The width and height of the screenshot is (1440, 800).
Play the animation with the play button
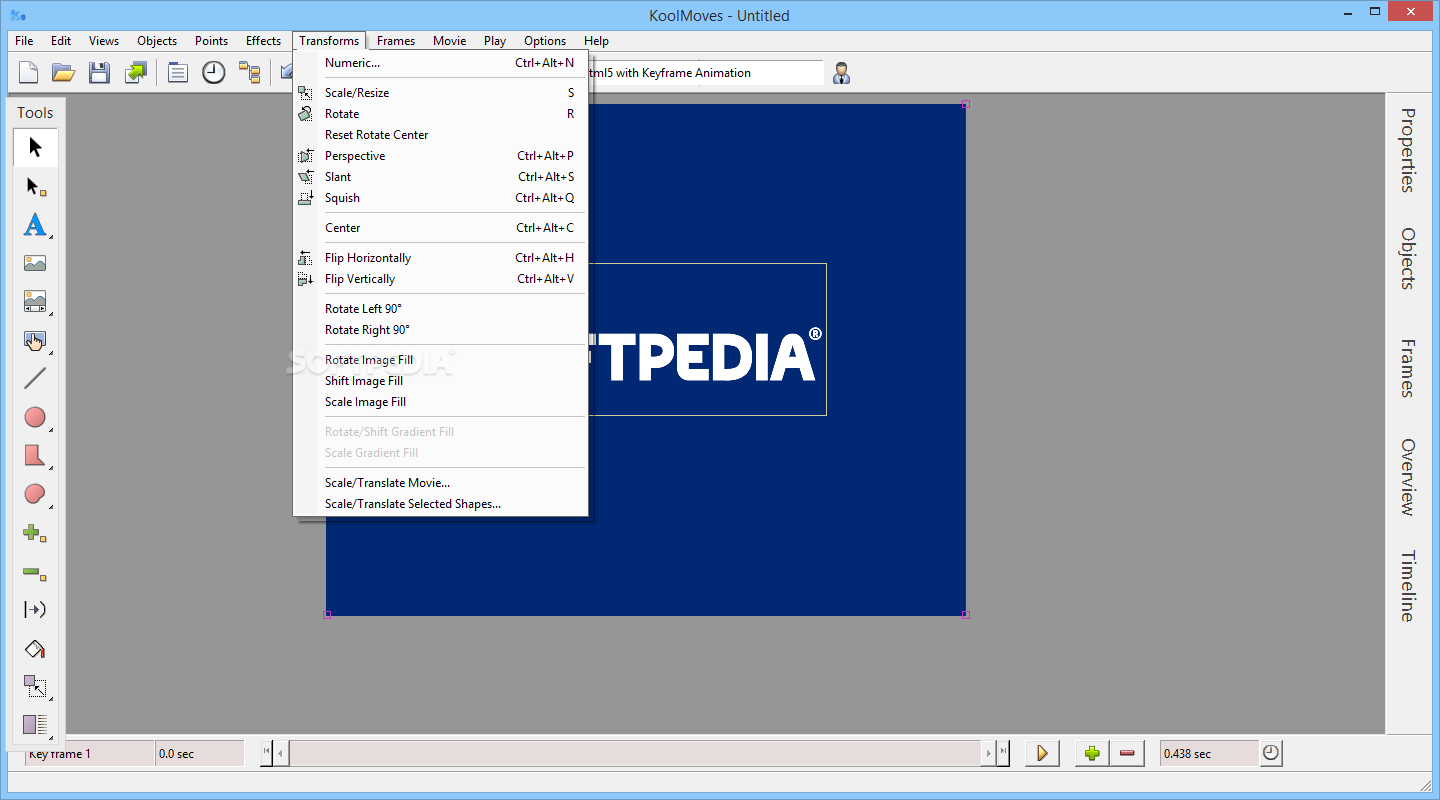coord(1042,753)
